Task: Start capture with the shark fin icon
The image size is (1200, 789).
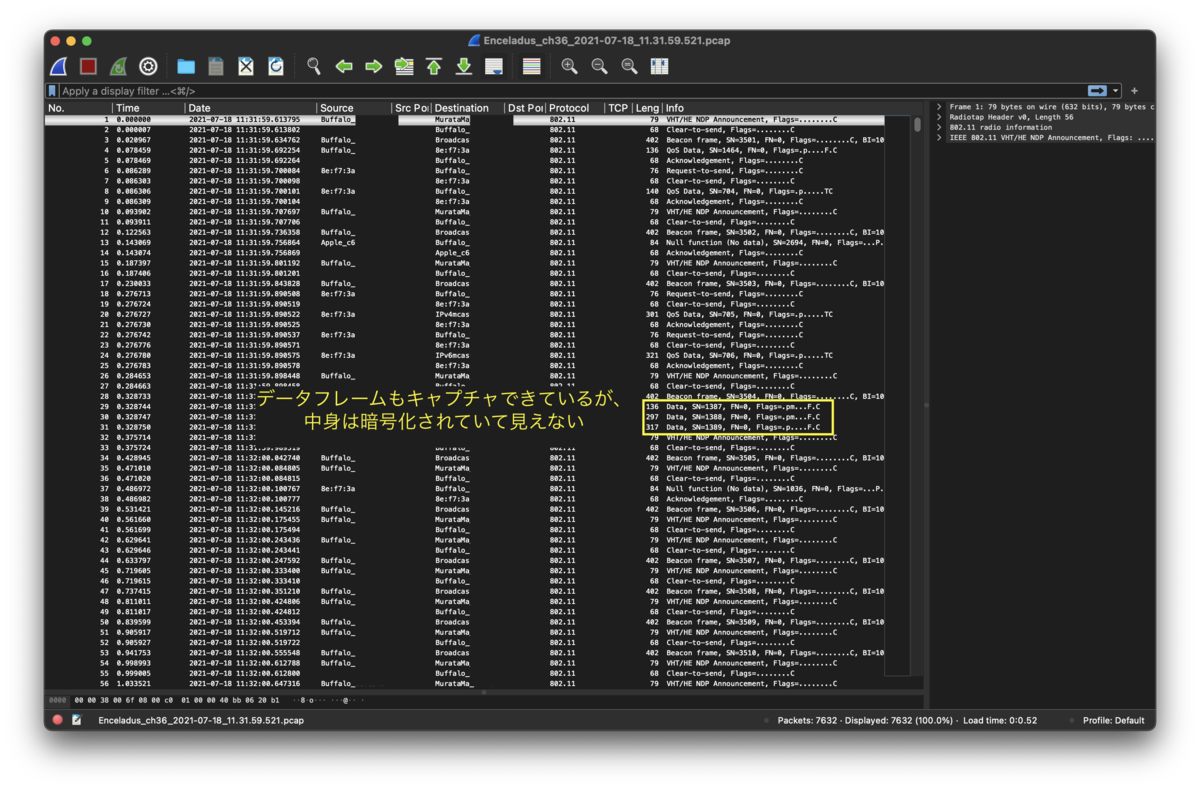Action: [59, 67]
